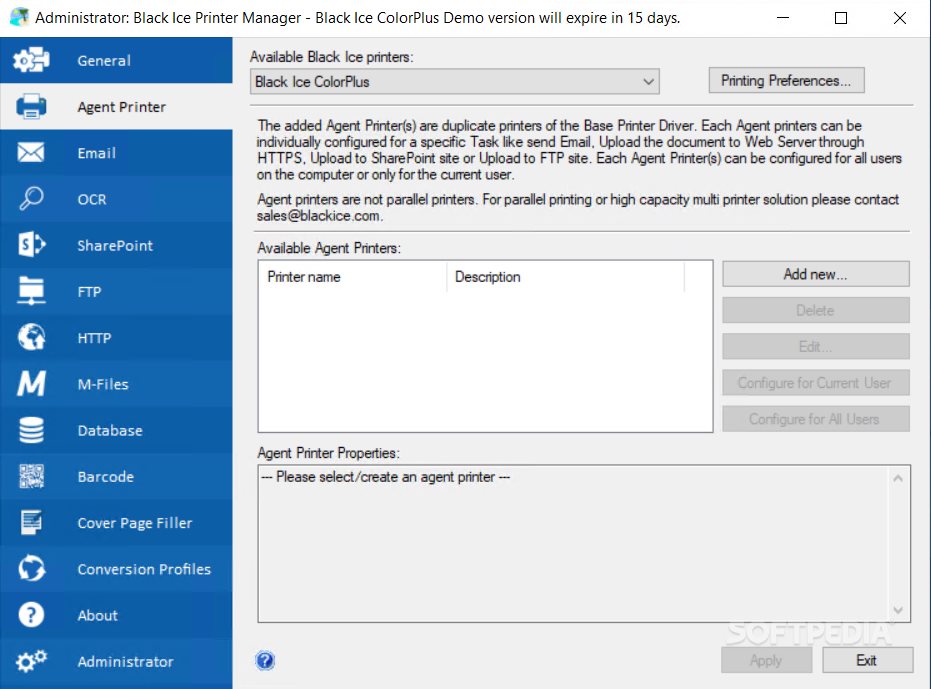Click scroll down arrow in properties box
Viewport: 931px width, 689px height.
pos(898,610)
